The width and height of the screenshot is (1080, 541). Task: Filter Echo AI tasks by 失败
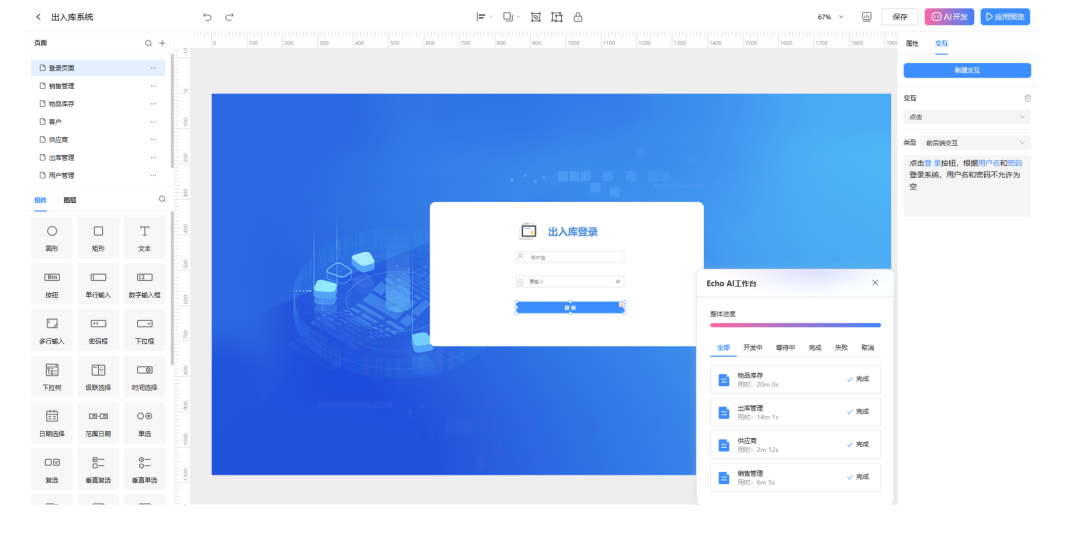[x=841, y=347]
